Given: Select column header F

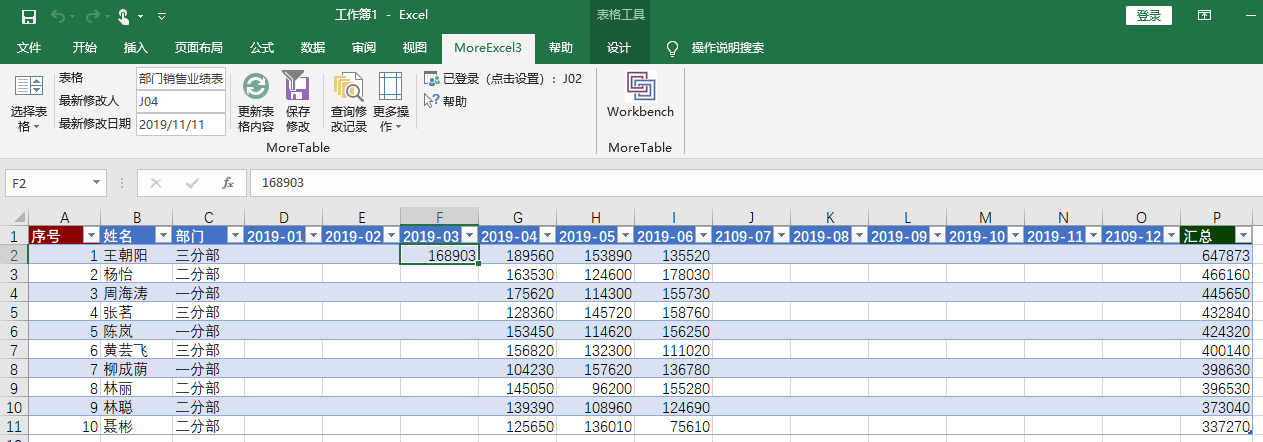Looking at the screenshot, I should (439, 217).
